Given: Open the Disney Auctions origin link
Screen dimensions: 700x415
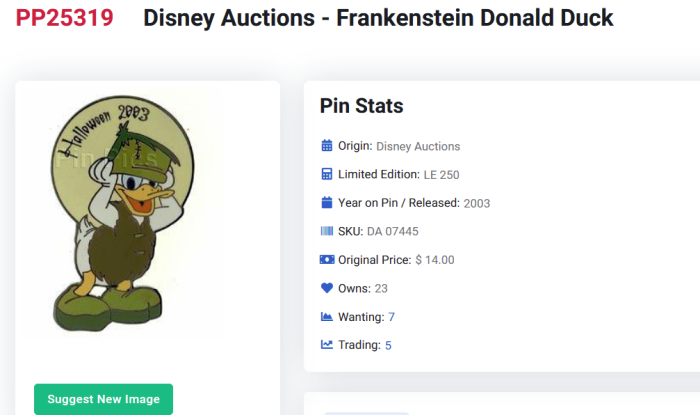Looking at the screenshot, I should (418, 146).
